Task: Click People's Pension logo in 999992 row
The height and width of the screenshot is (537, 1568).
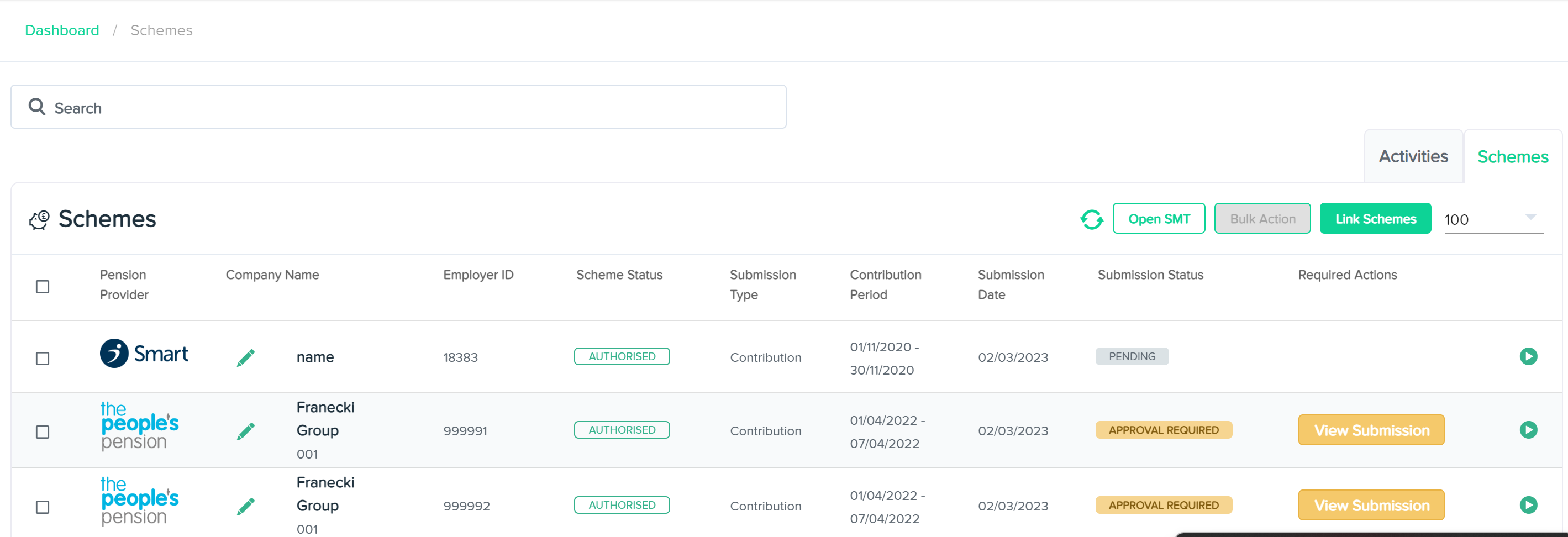Action: (x=139, y=501)
